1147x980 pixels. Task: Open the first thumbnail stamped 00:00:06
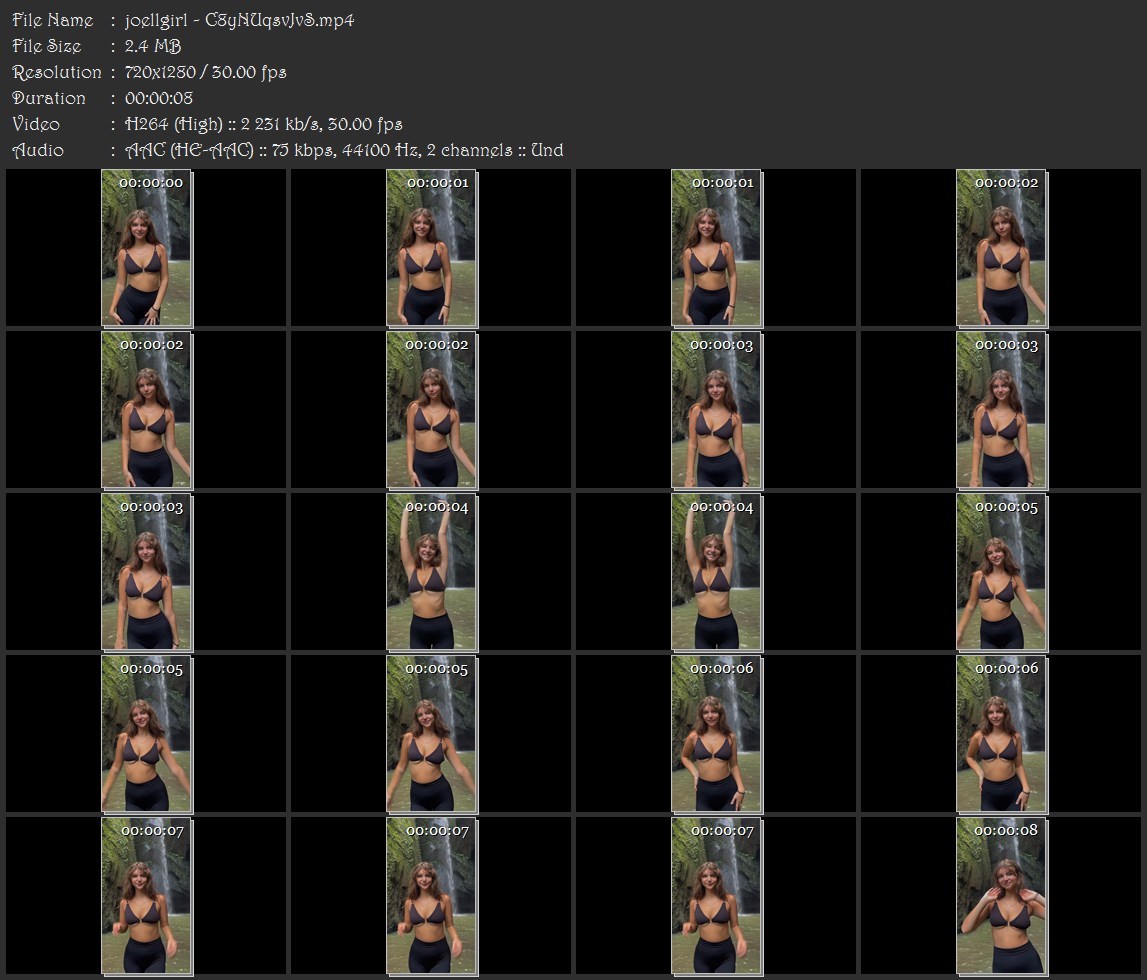pyautogui.click(x=717, y=734)
